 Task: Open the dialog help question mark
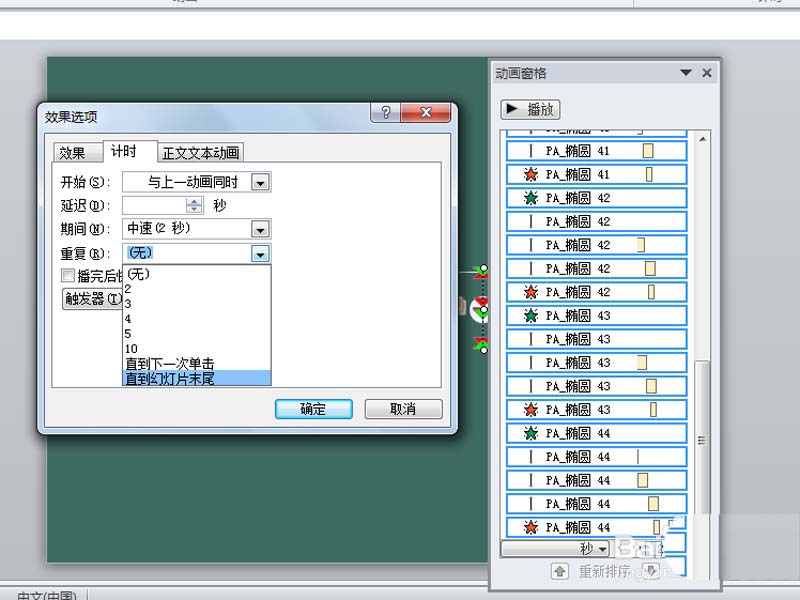click(386, 112)
